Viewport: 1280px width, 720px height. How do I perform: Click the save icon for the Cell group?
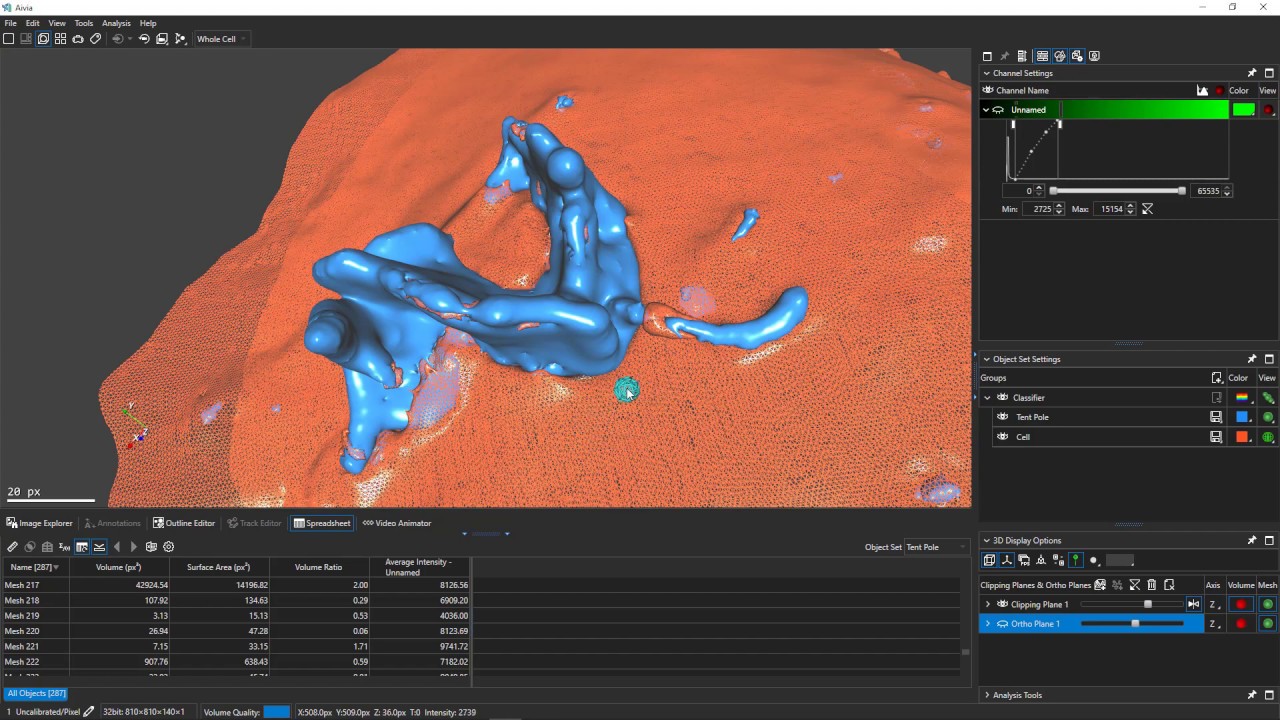(x=1216, y=437)
